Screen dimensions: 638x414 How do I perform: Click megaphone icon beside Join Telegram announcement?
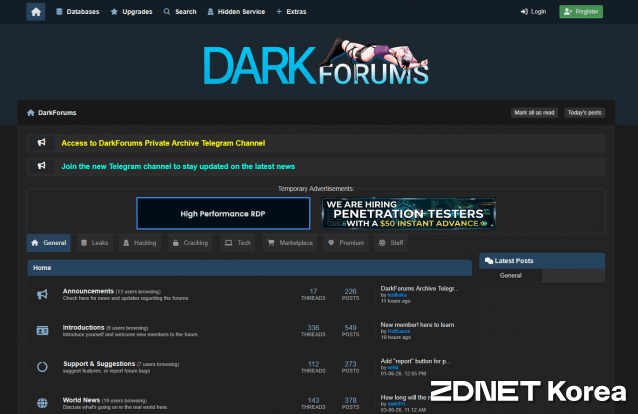point(42,166)
